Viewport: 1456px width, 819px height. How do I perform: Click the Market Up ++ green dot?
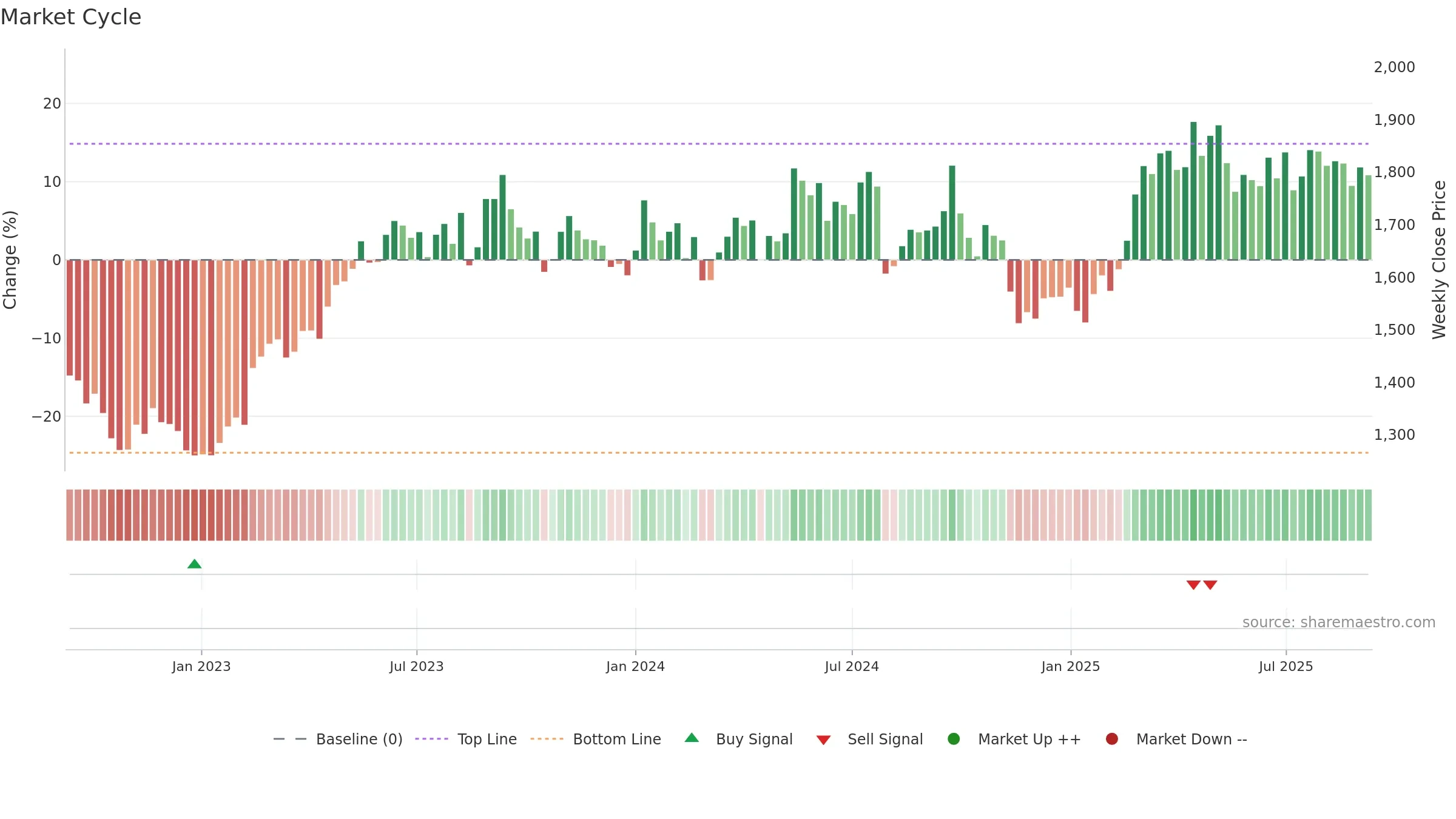click(x=954, y=739)
